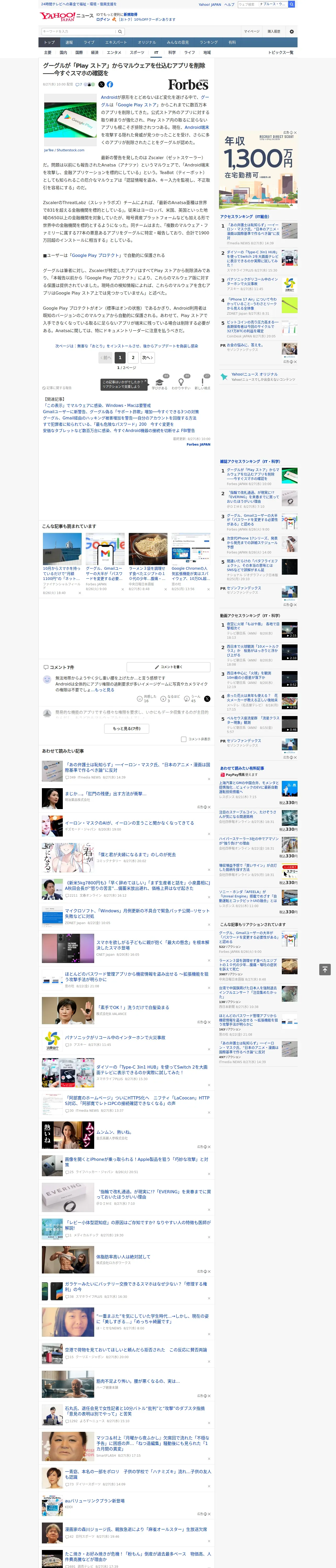This screenshot has width=336, height=1568.
Task: Select the 速報 navigation tab
Action: pos(69,43)
